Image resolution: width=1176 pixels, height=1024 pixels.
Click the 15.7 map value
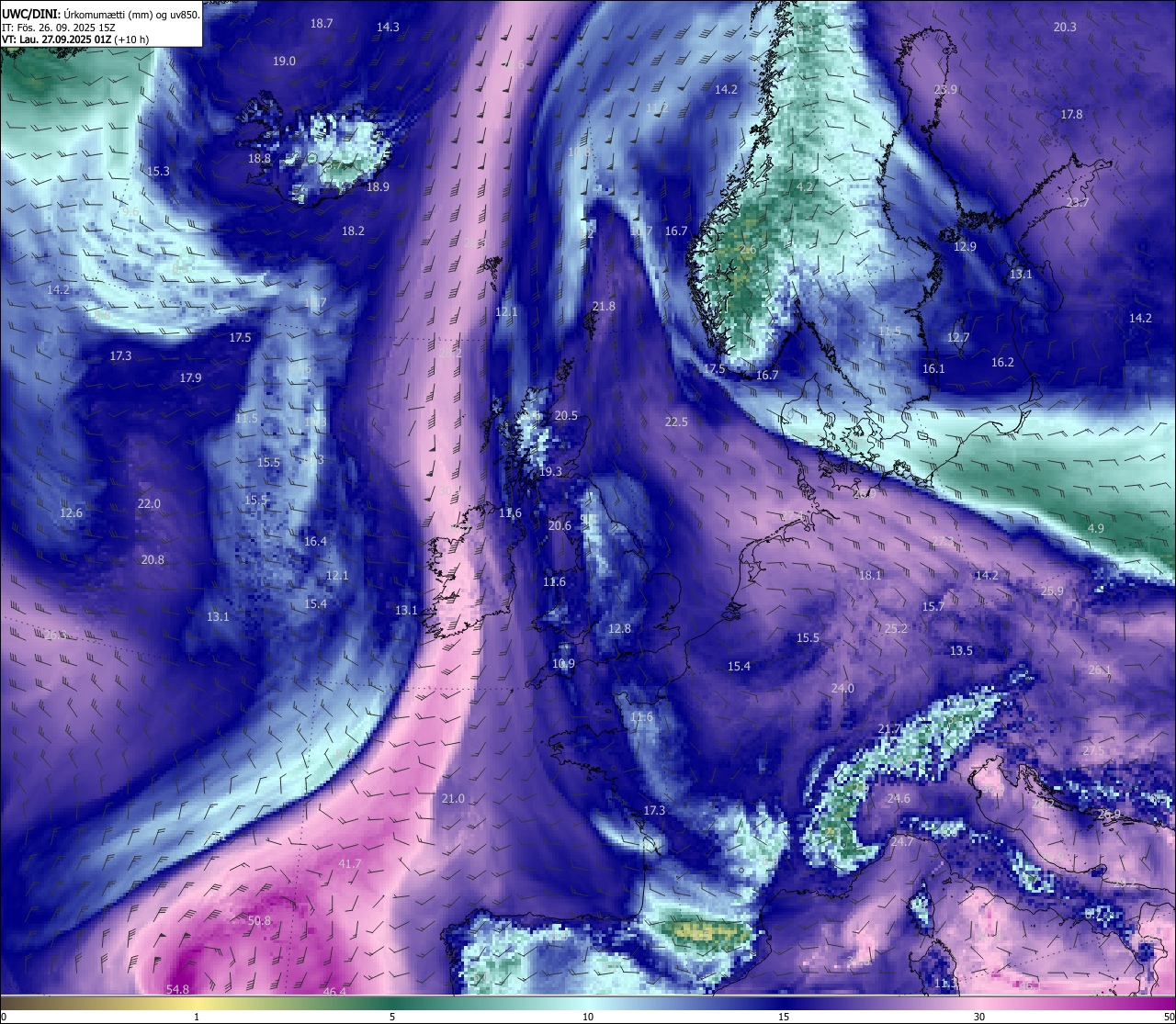933,607
